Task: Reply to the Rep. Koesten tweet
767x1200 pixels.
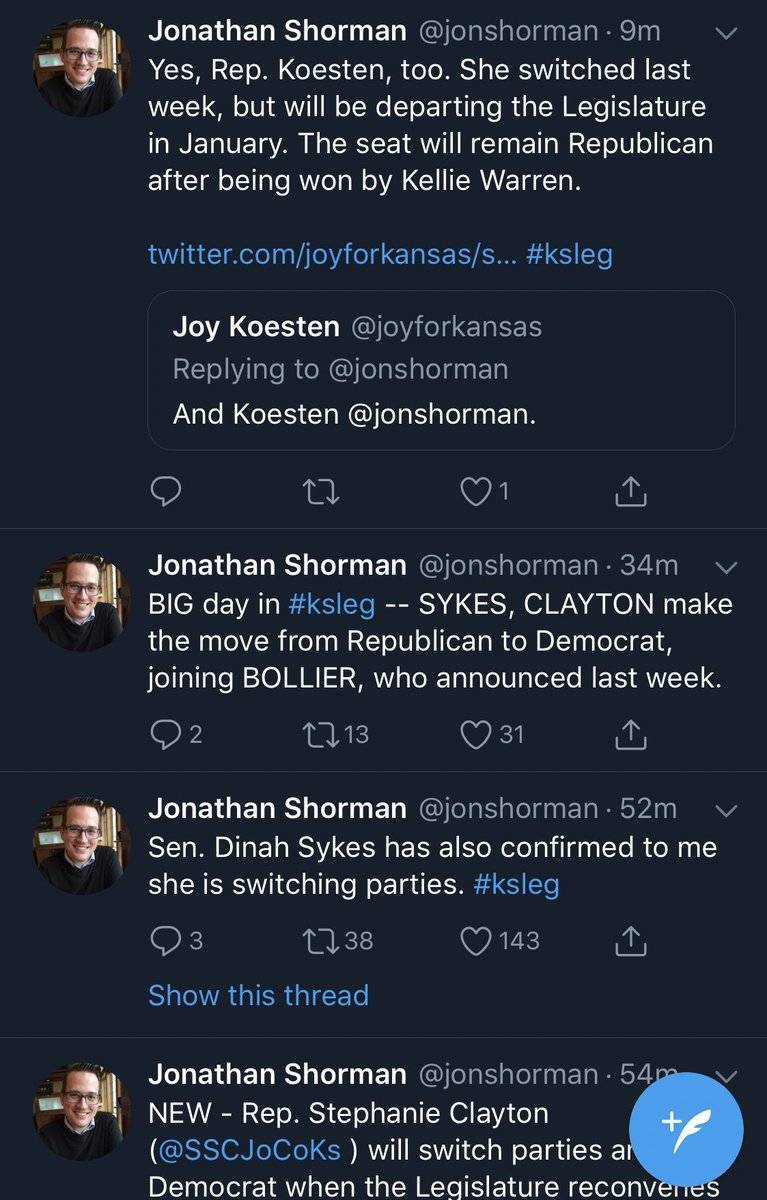Action: point(166,491)
